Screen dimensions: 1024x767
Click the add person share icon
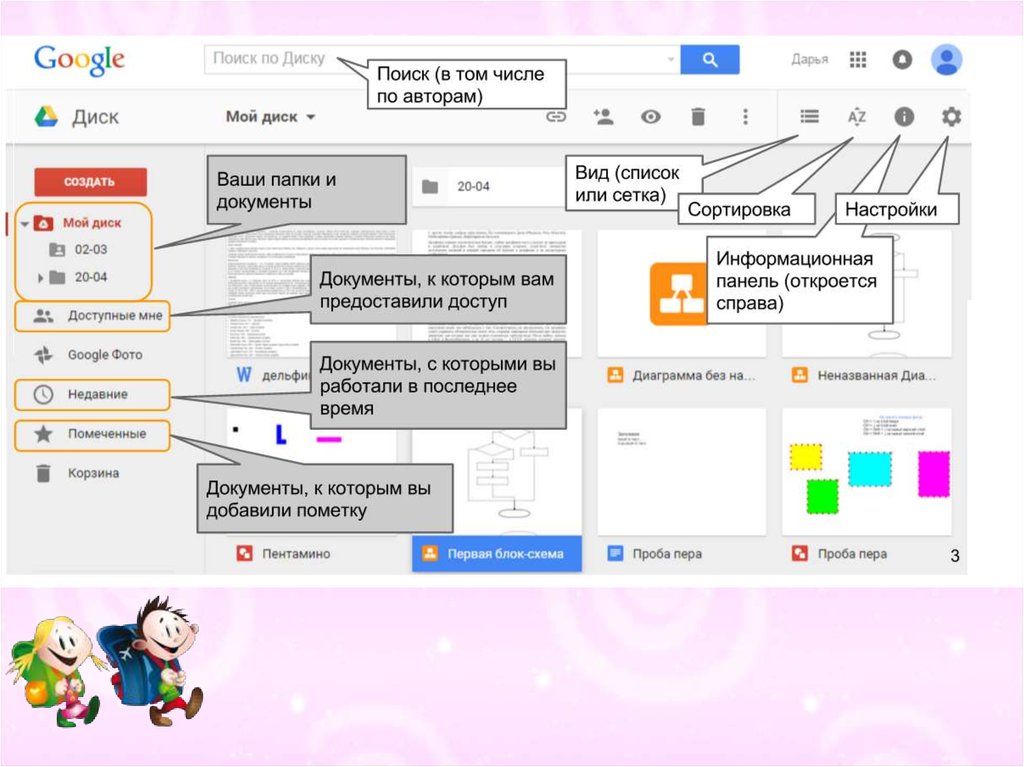603,117
